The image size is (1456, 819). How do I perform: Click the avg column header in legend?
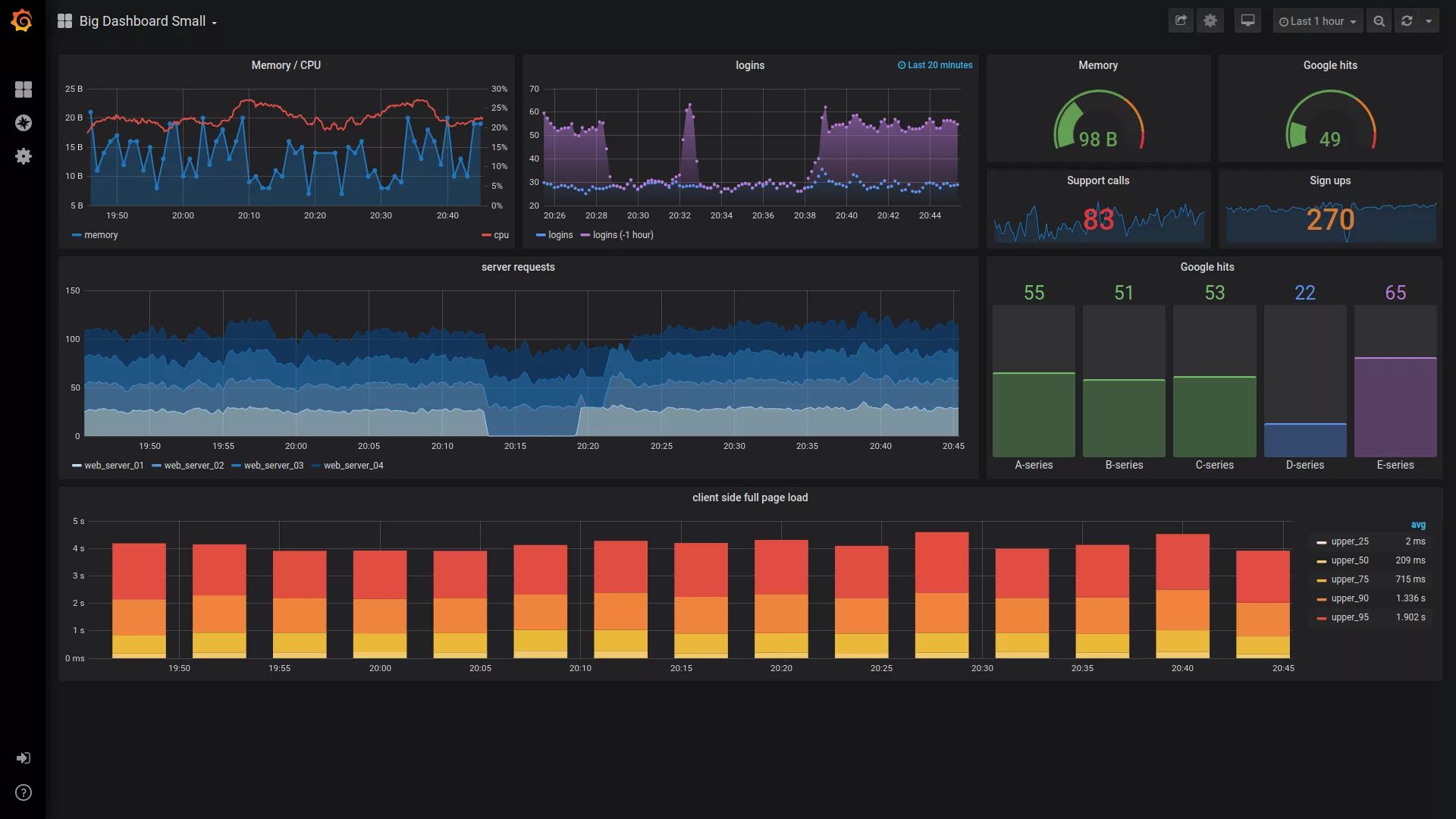click(1417, 525)
